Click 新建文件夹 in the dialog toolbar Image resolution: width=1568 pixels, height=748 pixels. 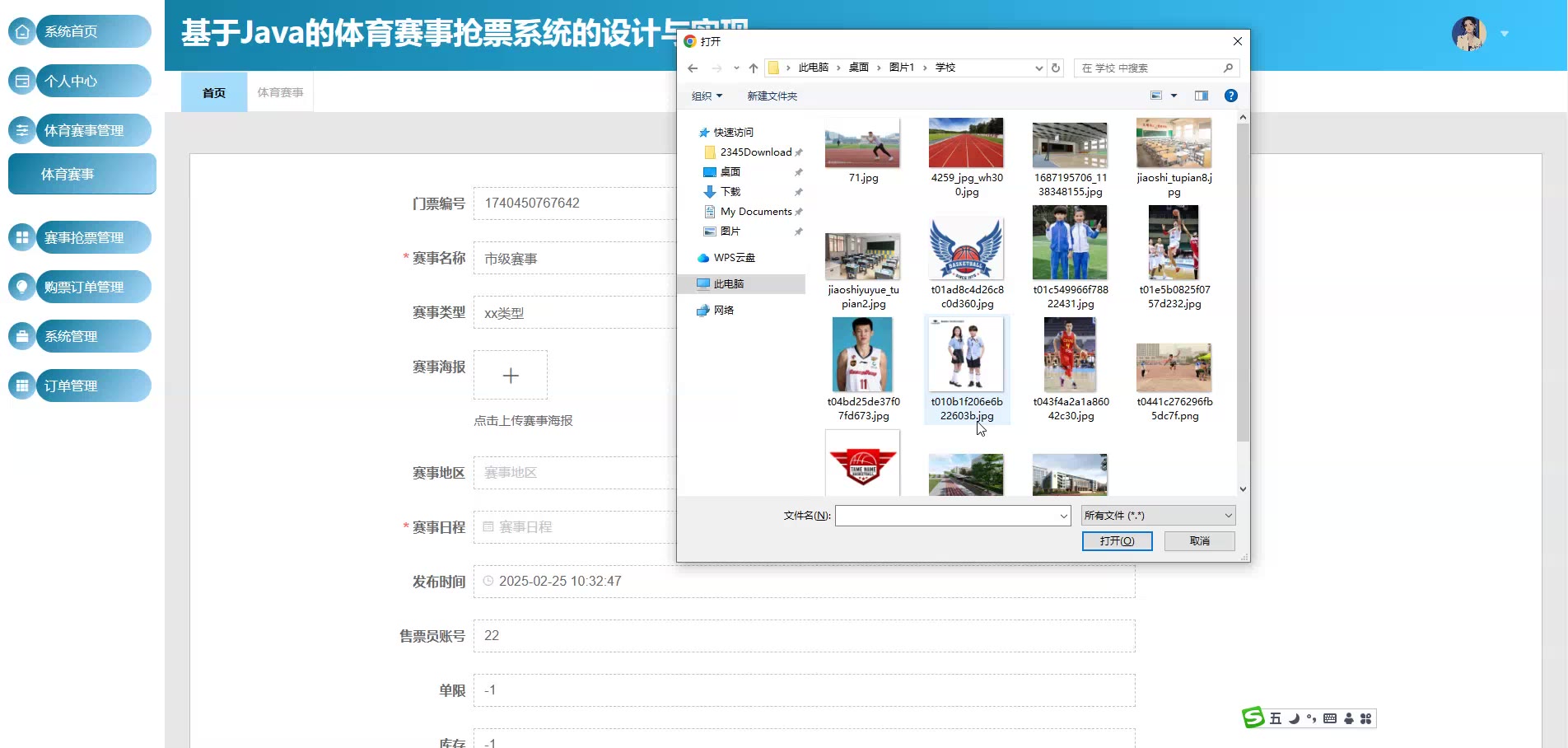772,96
